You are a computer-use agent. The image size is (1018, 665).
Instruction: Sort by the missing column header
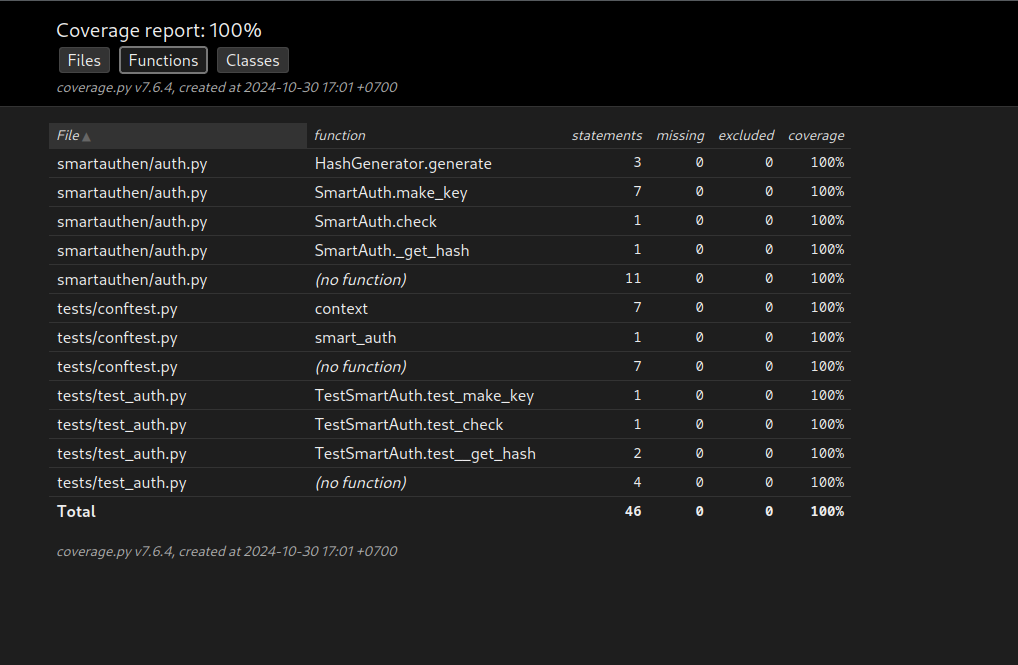pos(680,135)
